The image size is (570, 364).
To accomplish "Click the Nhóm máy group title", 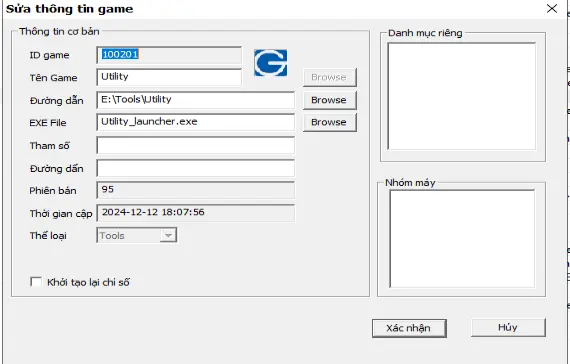I will (x=410, y=183).
